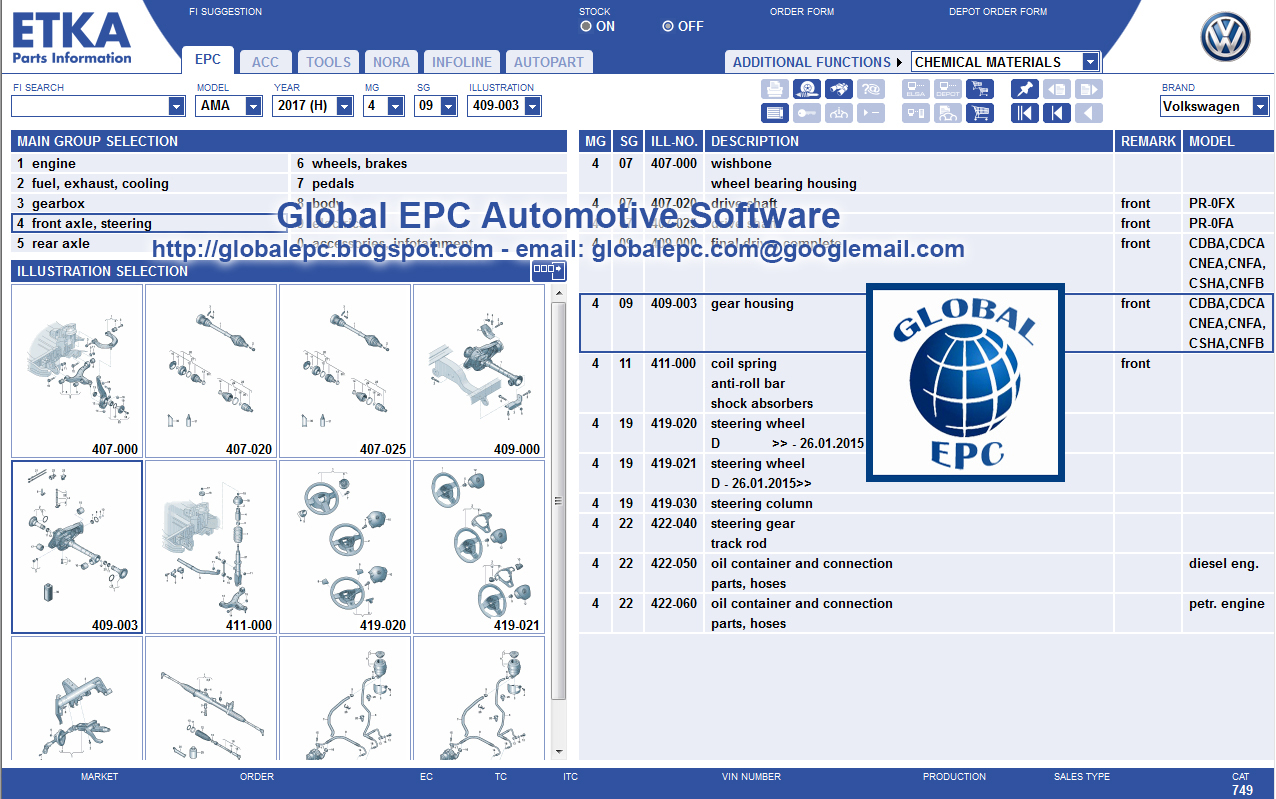Open the DEPOT function icon

click(x=947, y=88)
